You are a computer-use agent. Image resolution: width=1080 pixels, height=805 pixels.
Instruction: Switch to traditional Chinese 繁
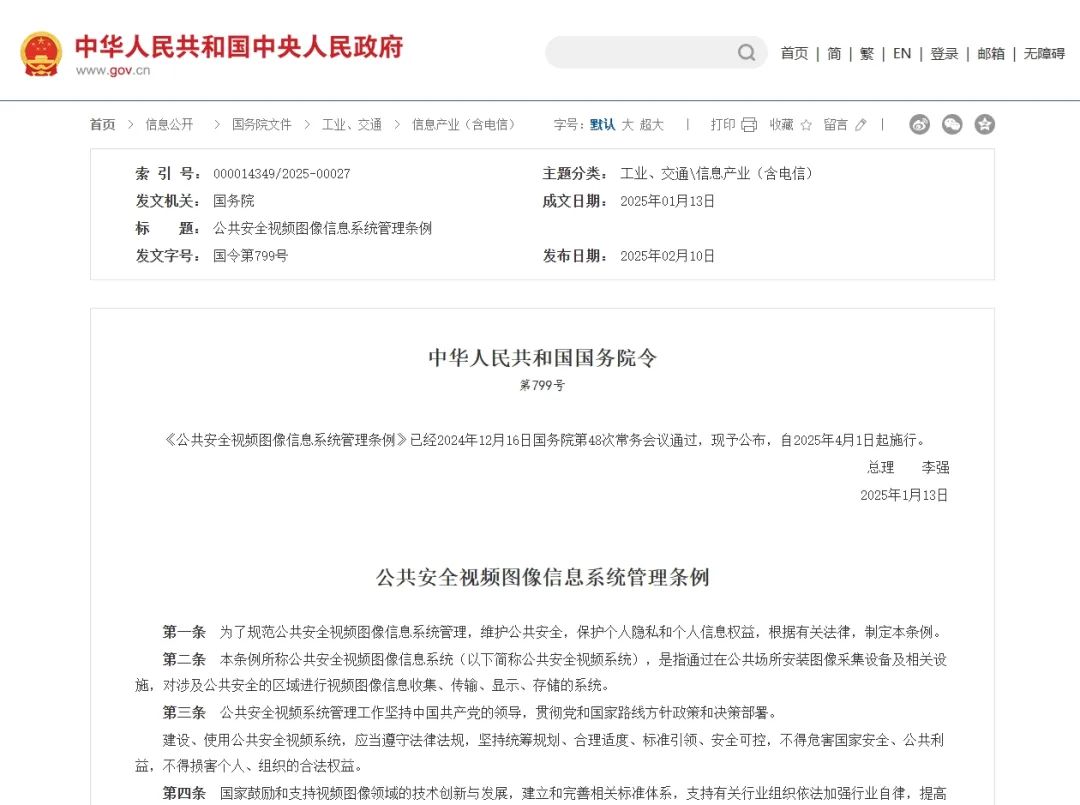pos(867,53)
